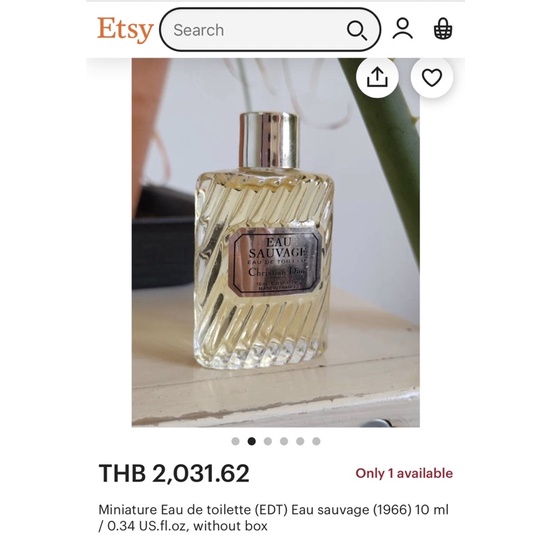
Task: Click the THB 2,031.62 price
Action: pyautogui.click(x=174, y=473)
